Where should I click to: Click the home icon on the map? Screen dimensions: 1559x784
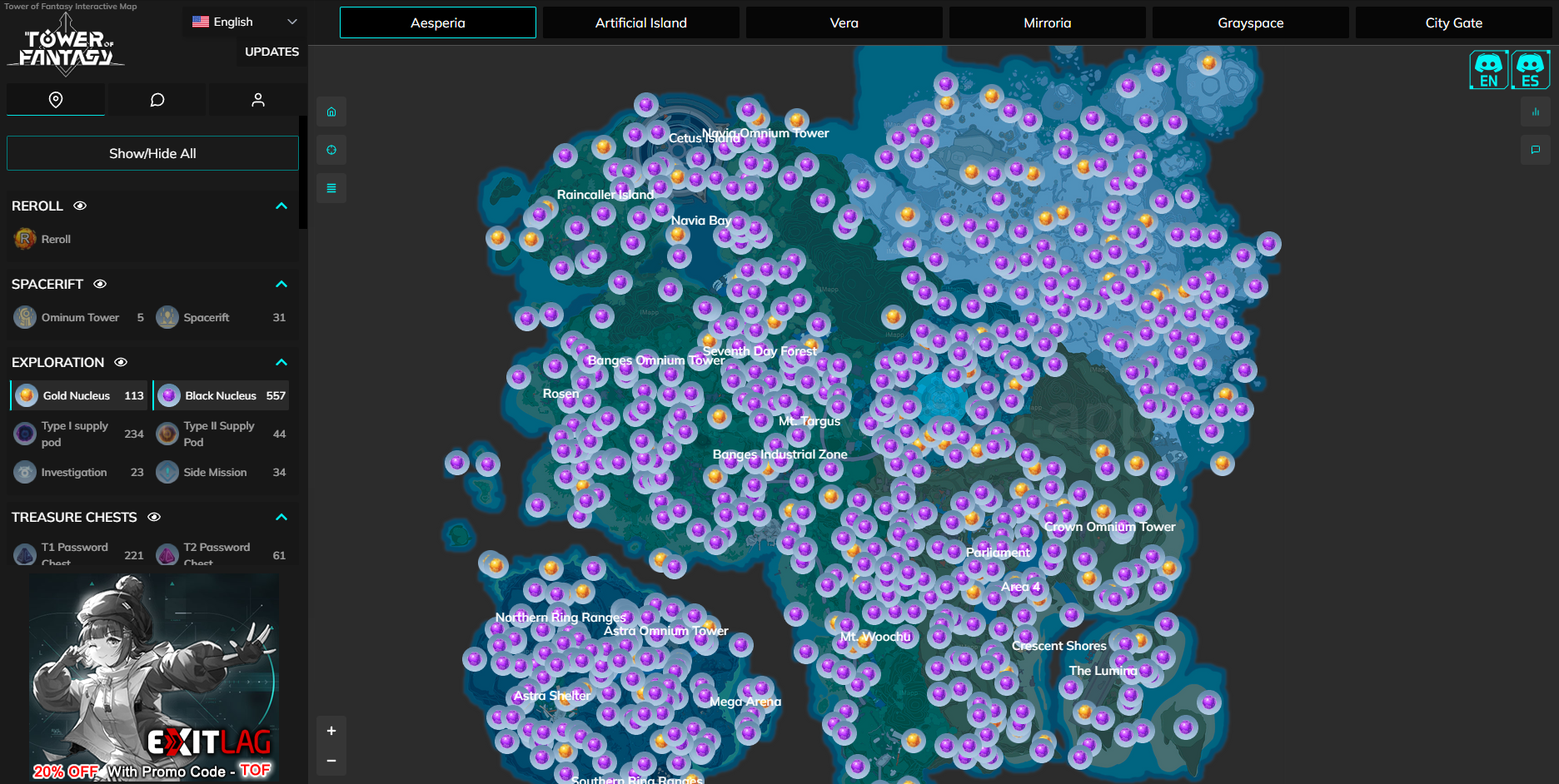[331, 112]
